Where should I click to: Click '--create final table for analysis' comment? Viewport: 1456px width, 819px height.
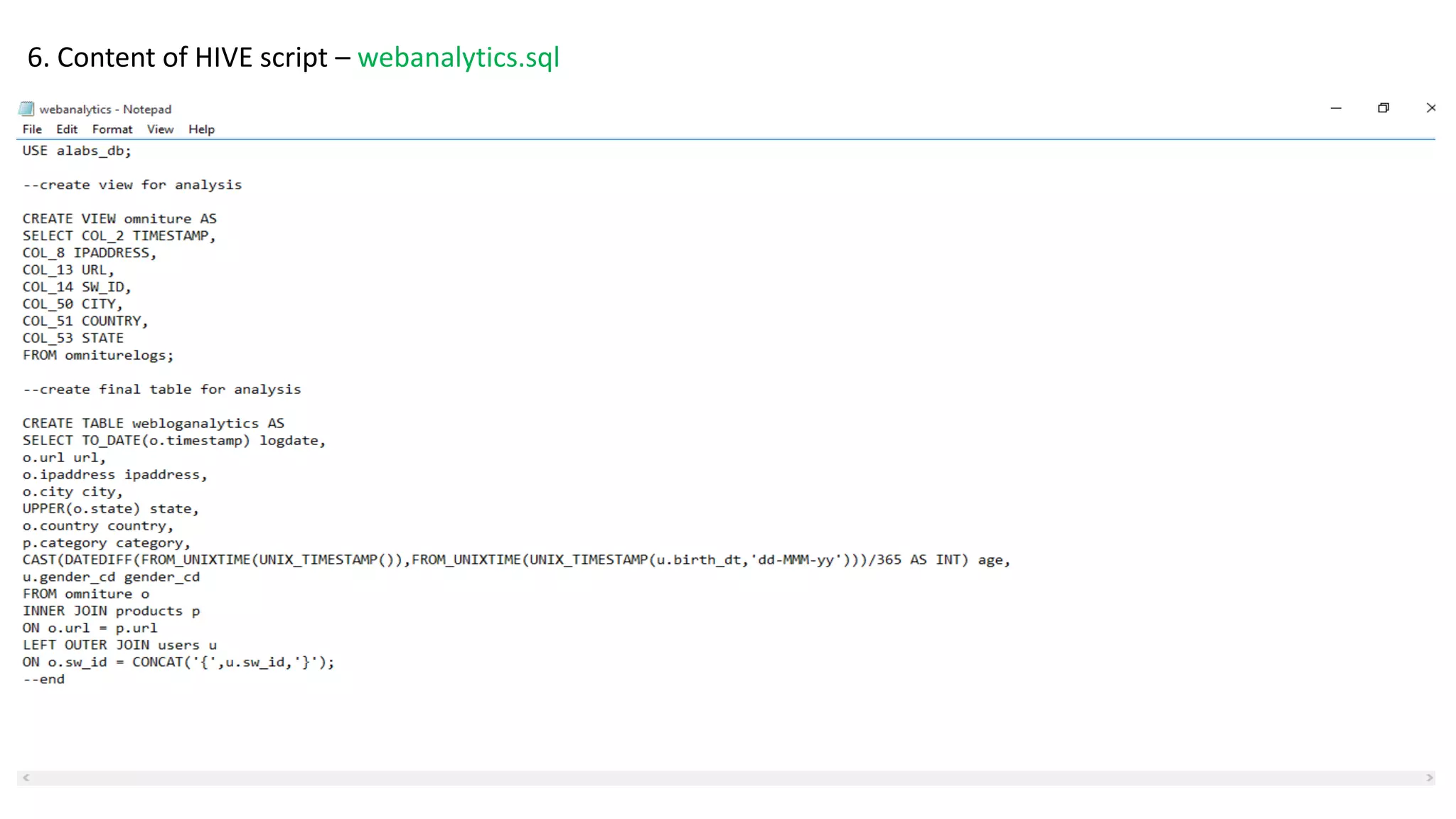162,390
